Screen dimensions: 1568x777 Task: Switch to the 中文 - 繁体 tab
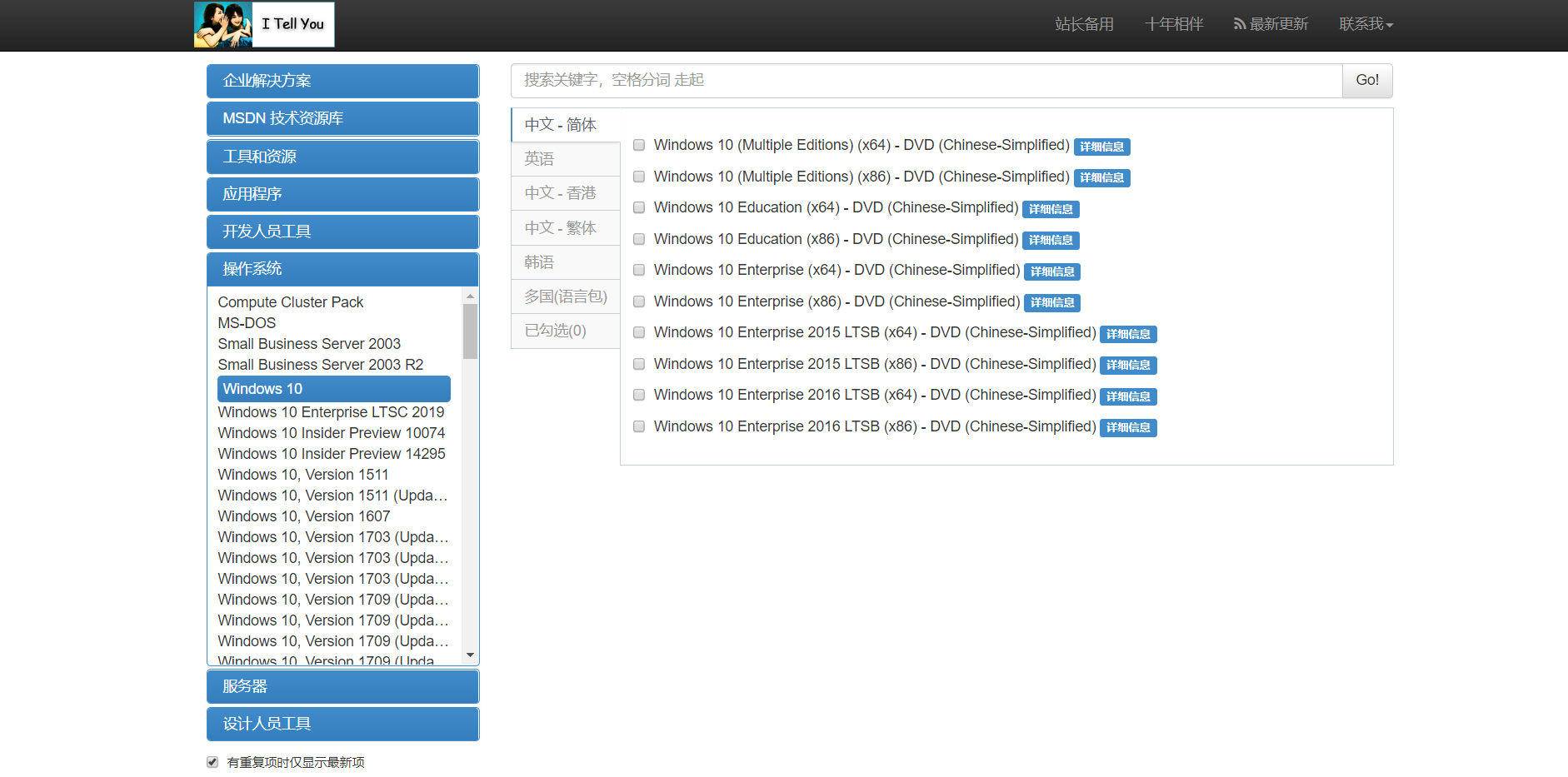pos(565,228)
